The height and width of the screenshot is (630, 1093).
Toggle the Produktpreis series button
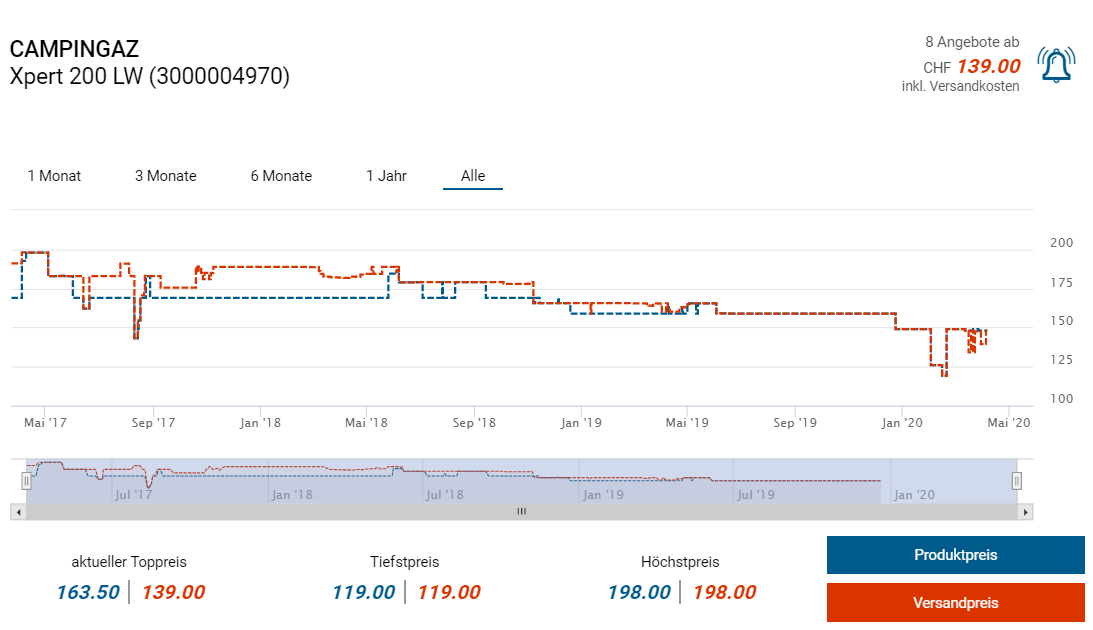pyautogui.click(x=955, y=555)
